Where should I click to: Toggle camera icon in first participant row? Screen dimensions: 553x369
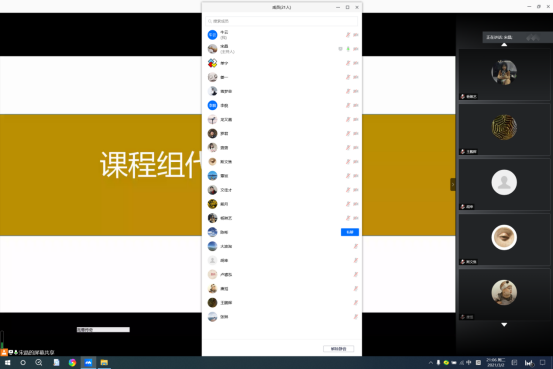tap(356, 35)
